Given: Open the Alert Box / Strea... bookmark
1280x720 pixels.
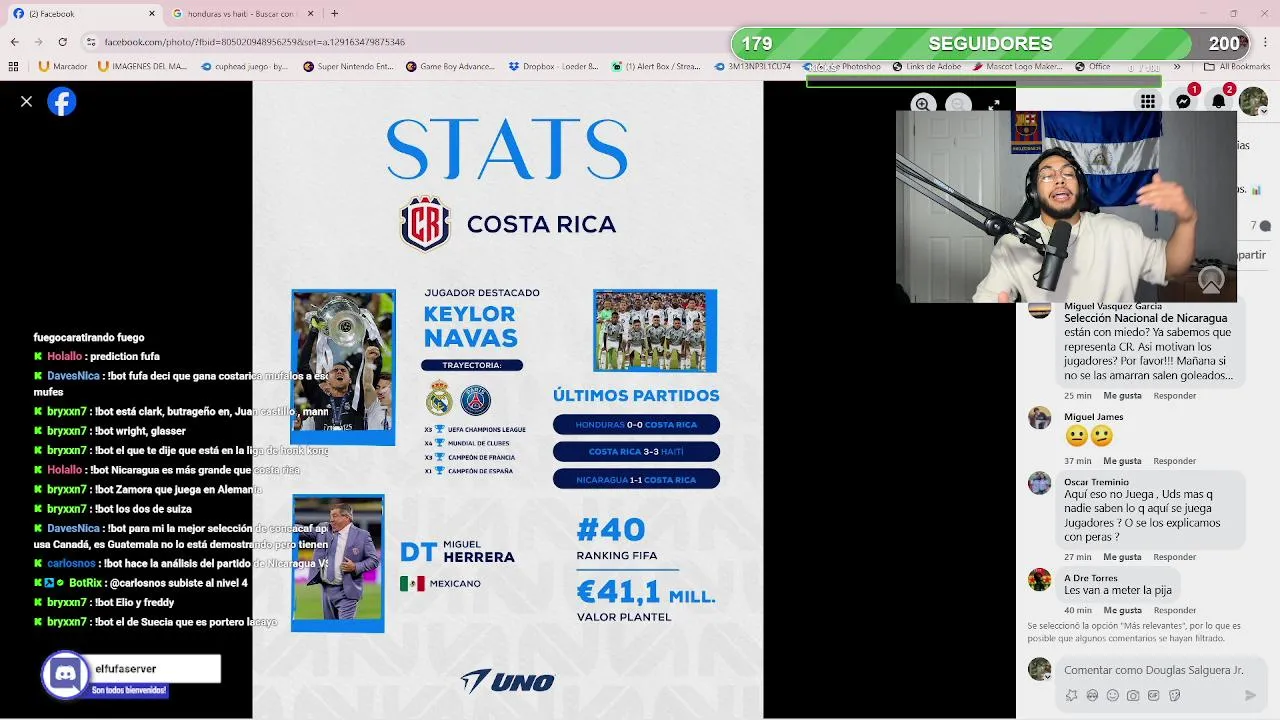Looking at the screenshot, I should (656, 67).
